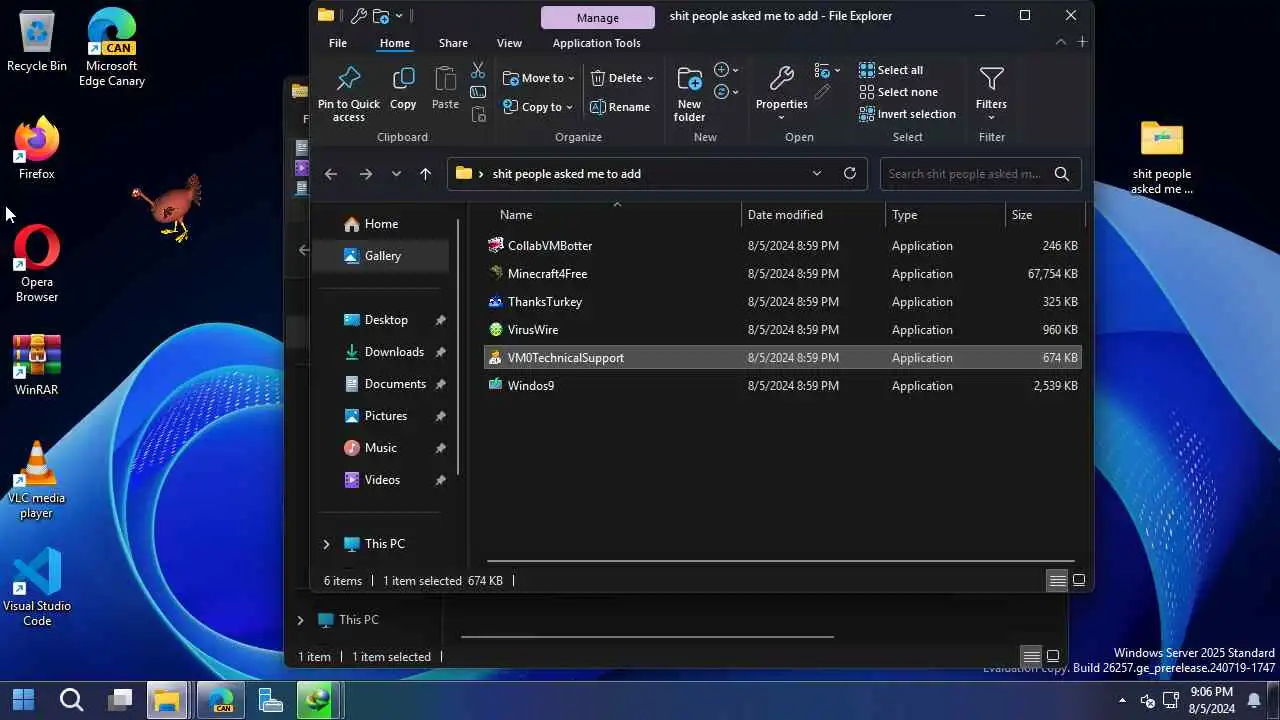Click quick access toolbar wrench properties icon

[x=357, y=16]
